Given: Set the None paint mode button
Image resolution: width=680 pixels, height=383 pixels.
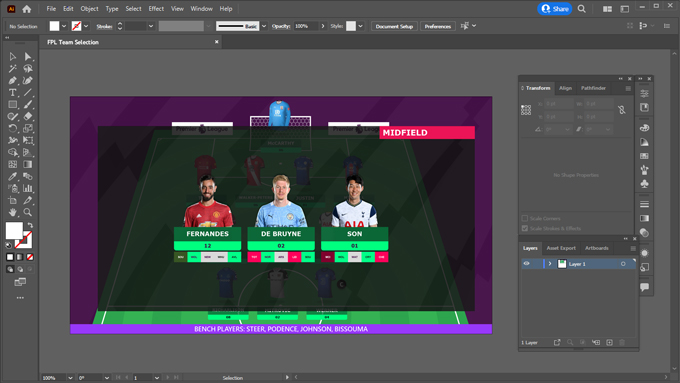Looking at the screenshot, I should 30,257.
